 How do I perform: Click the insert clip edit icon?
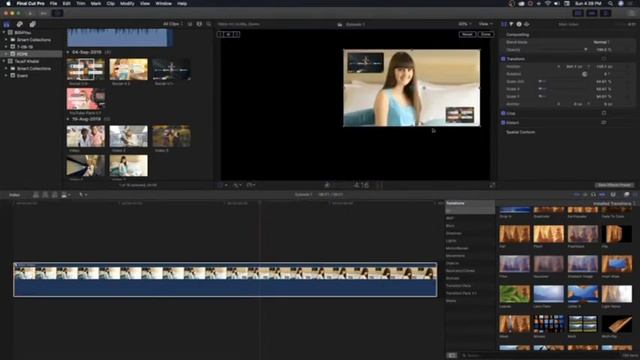(x=45, y=195)
